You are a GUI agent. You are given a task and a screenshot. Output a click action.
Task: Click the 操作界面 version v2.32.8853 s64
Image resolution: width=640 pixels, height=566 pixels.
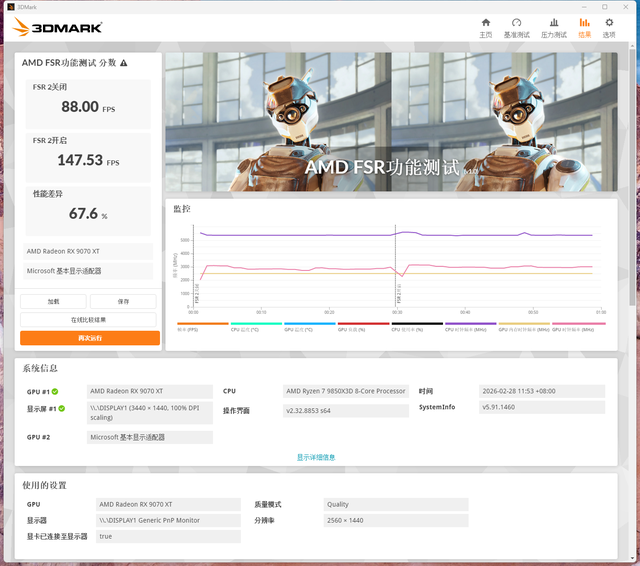pyautogui.click(x=346, y=411)
